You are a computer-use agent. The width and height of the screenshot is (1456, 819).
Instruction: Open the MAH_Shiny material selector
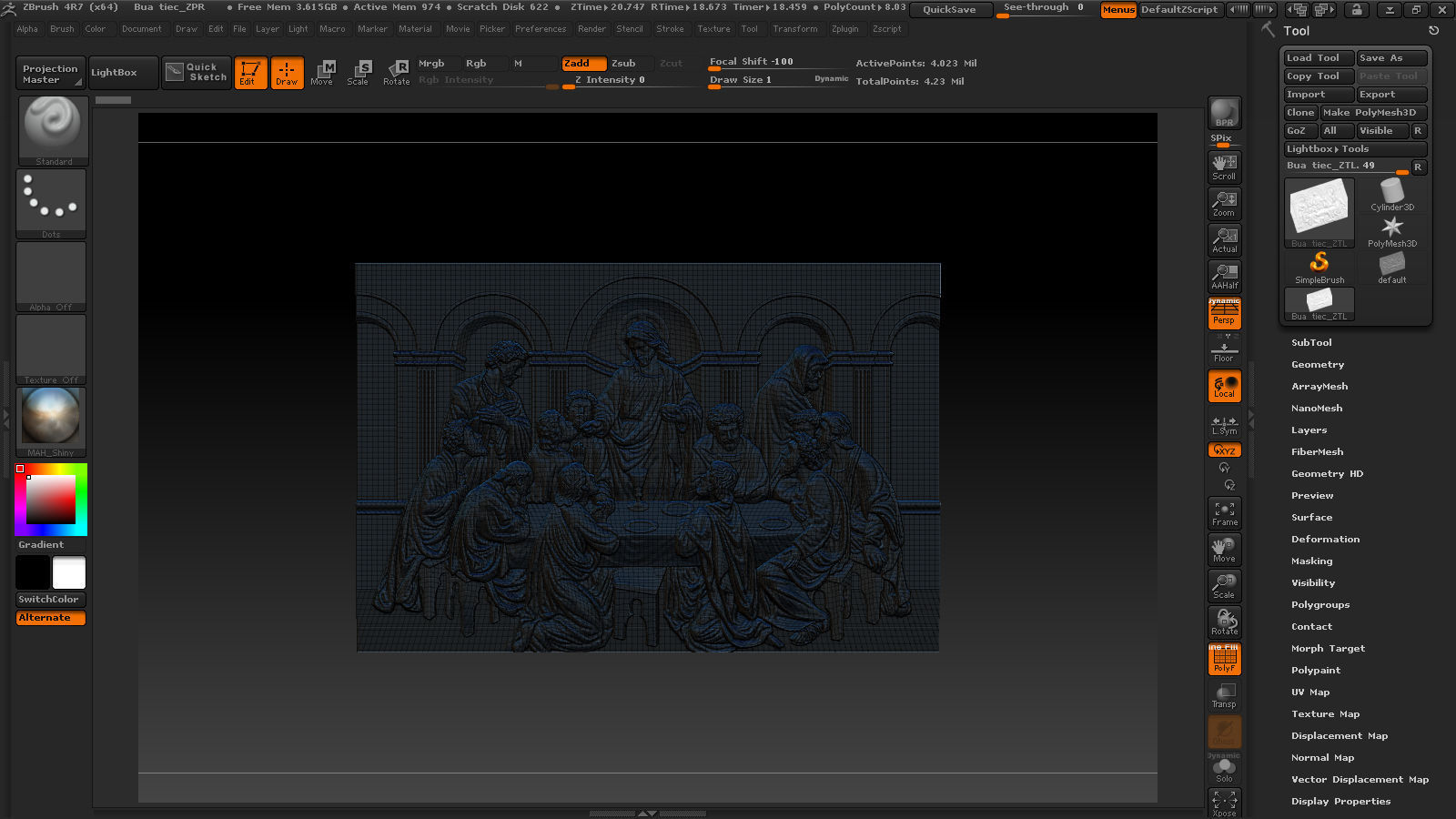(51, 422)
